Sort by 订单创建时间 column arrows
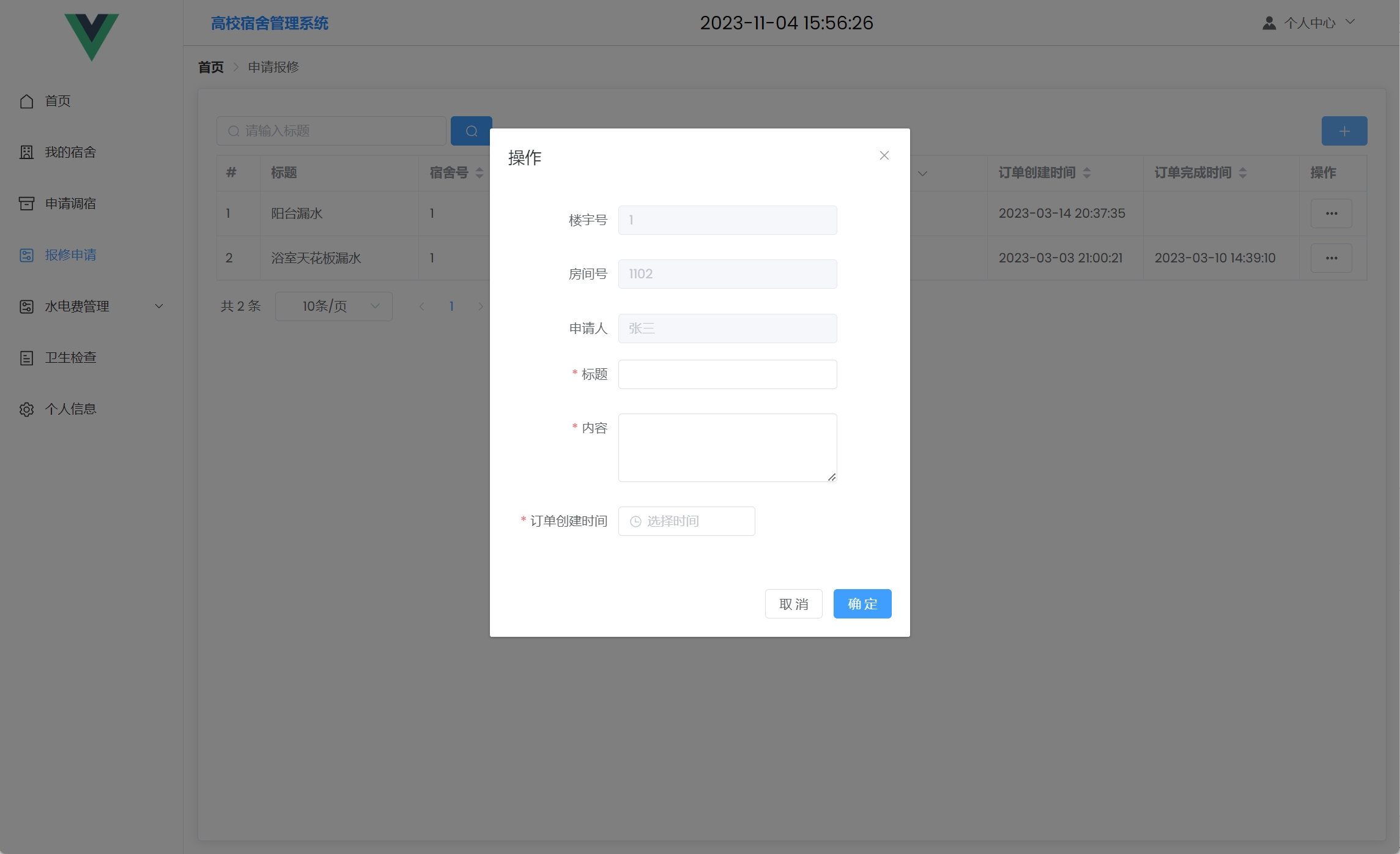The height and width of the screenshot is (854, 1400). click(x=1087, y=173)
